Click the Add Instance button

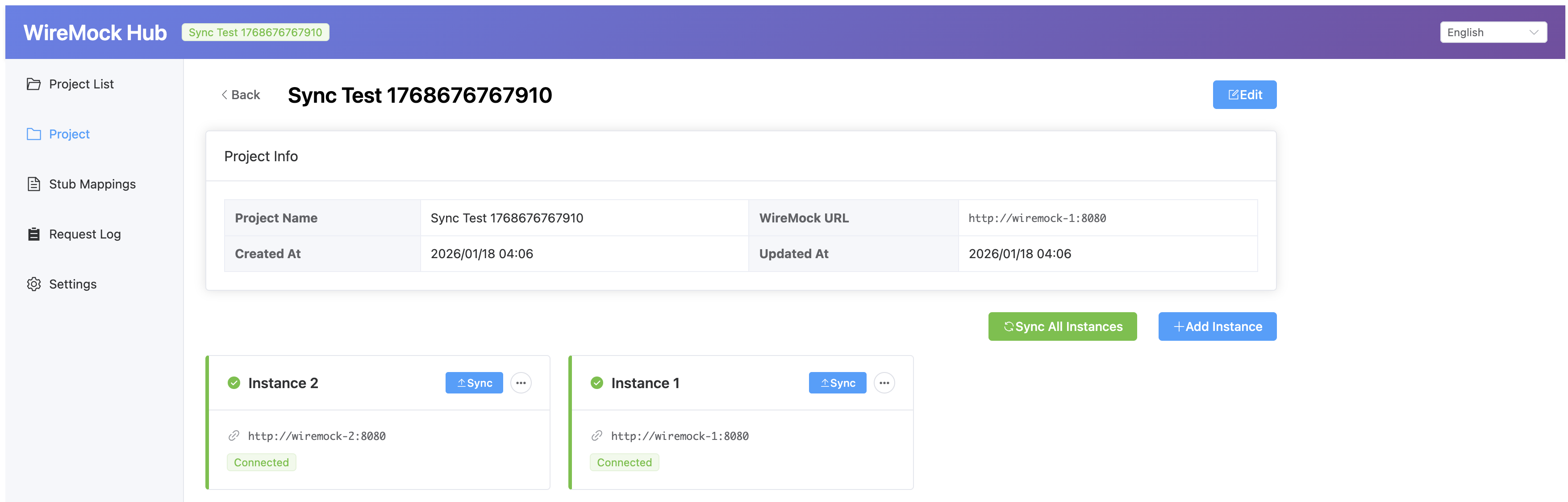tap(1217, 326)
